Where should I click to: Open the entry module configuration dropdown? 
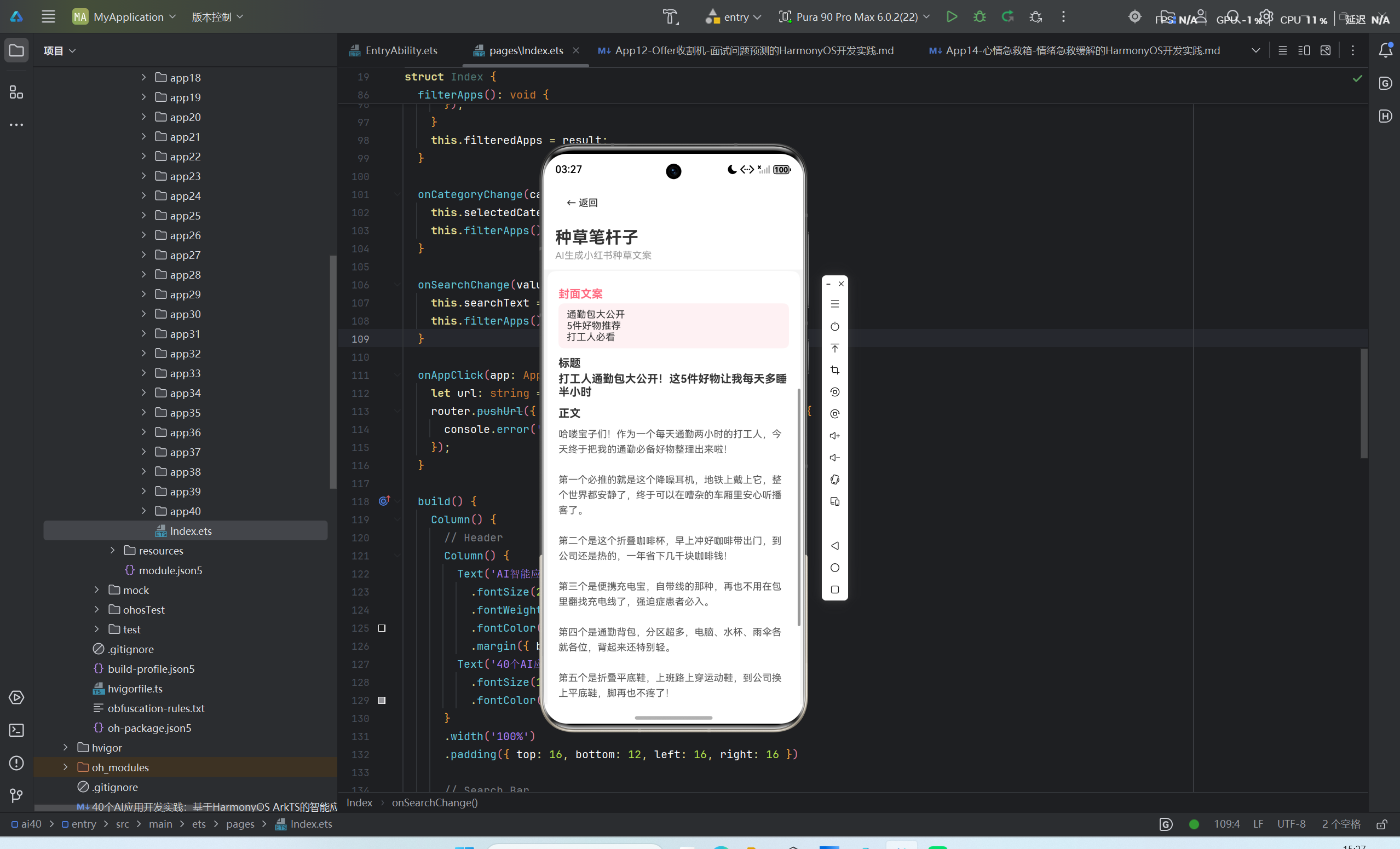[x=733, y=17]
